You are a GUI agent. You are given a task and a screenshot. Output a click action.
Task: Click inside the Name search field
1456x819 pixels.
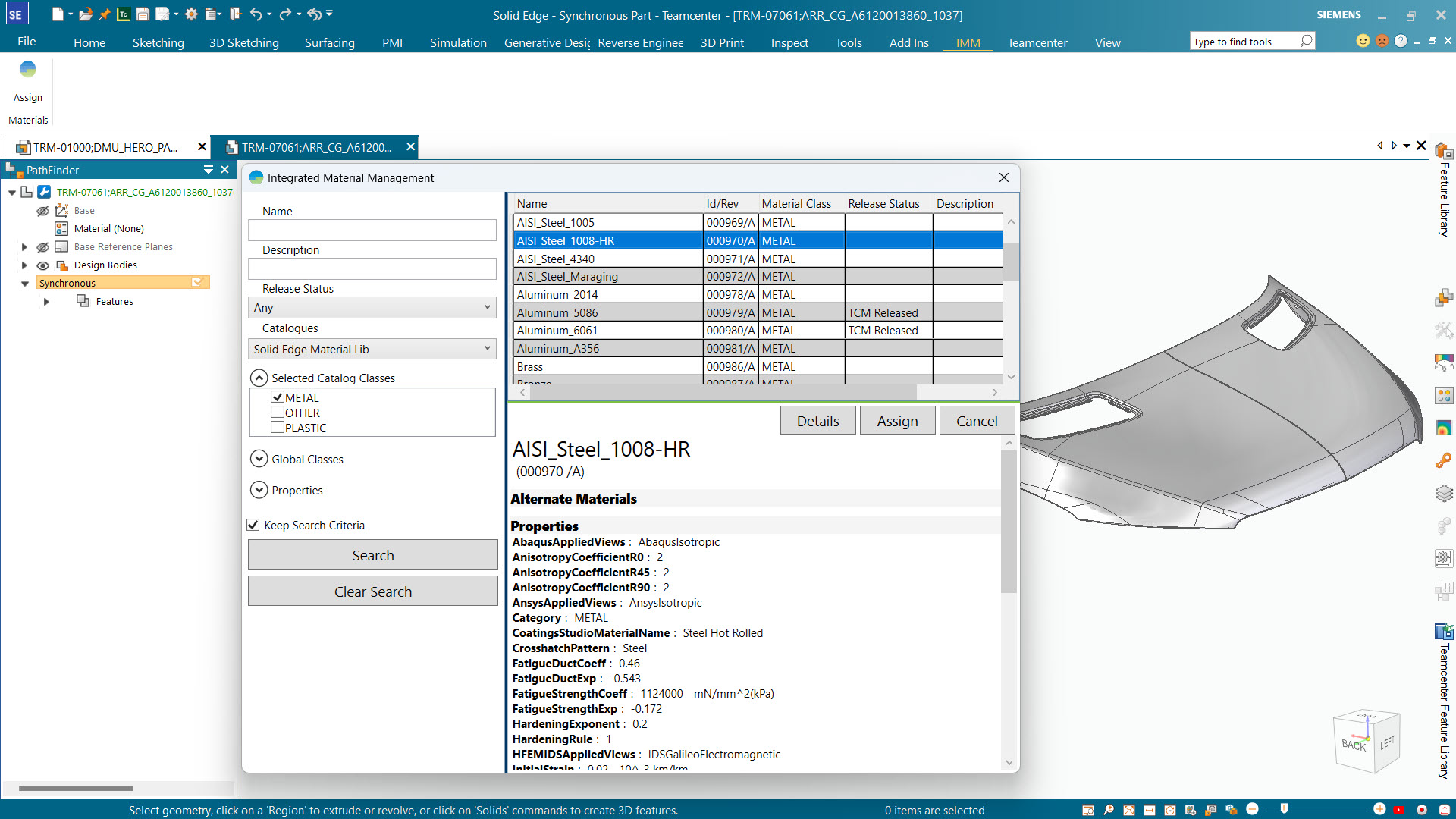372,230
